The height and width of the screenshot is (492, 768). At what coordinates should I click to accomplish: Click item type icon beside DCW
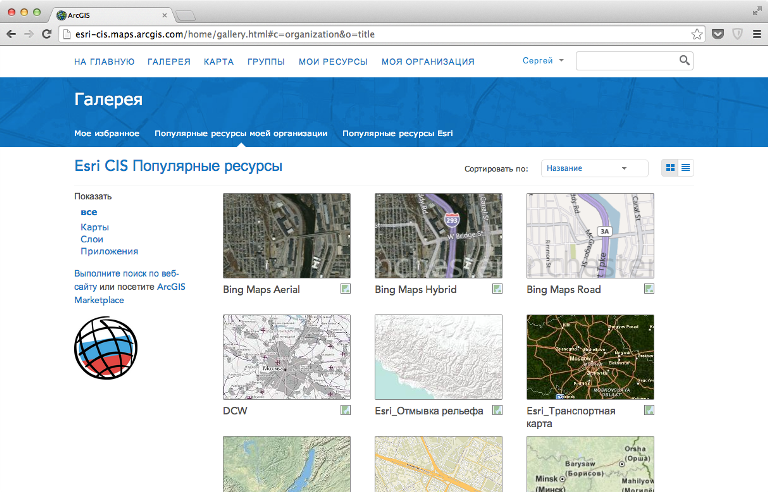(x=345, y=410)
